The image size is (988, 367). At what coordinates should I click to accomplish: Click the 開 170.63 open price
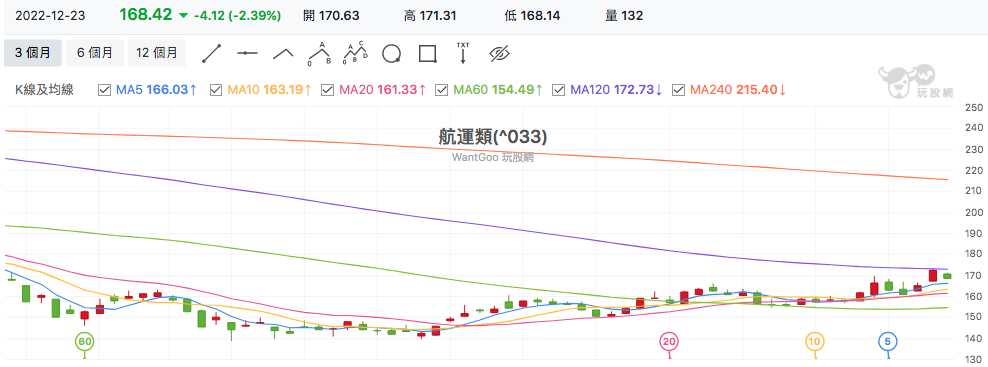[331, 16]
